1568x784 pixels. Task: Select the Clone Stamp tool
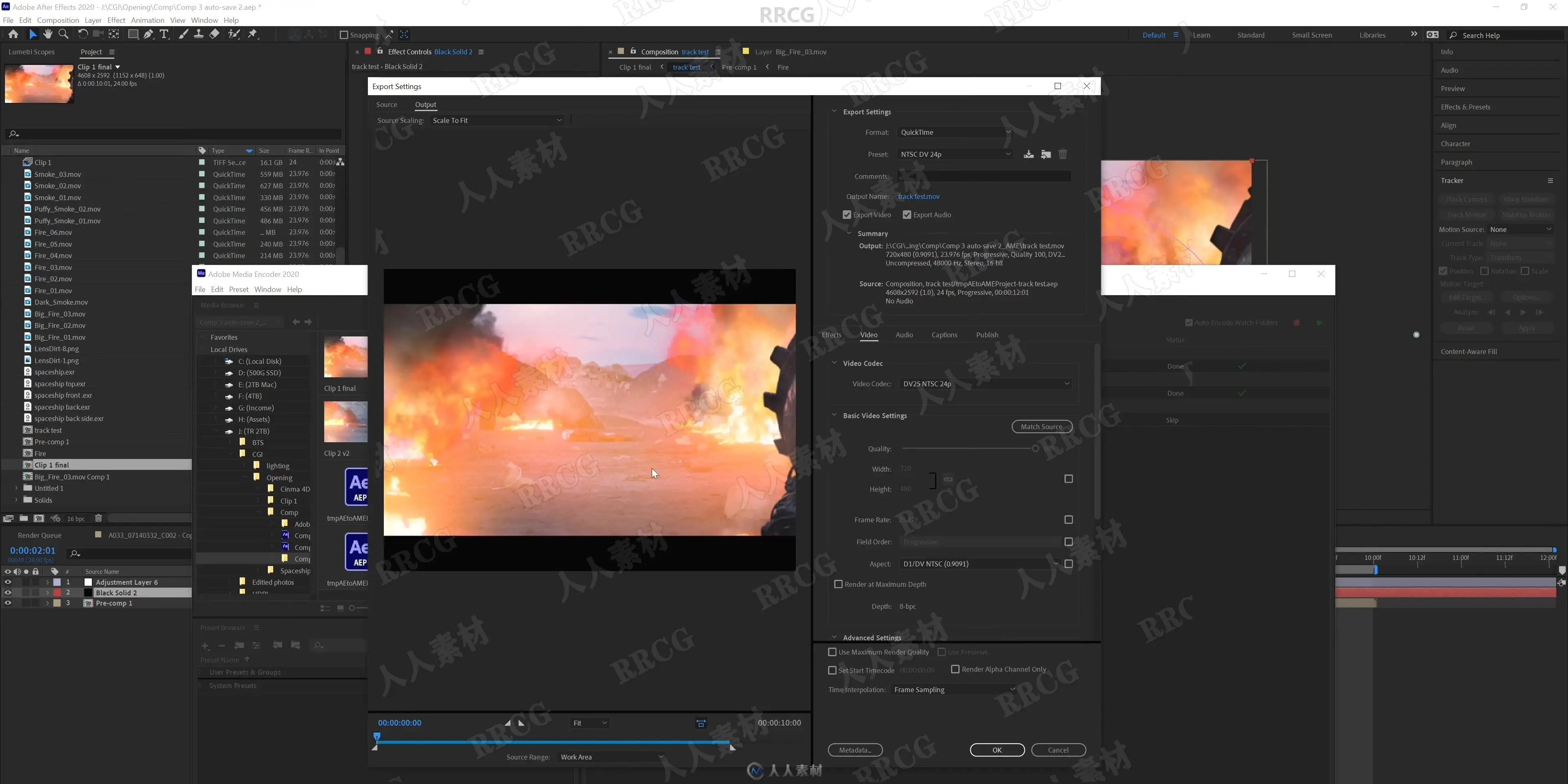[x=198, y=35]
